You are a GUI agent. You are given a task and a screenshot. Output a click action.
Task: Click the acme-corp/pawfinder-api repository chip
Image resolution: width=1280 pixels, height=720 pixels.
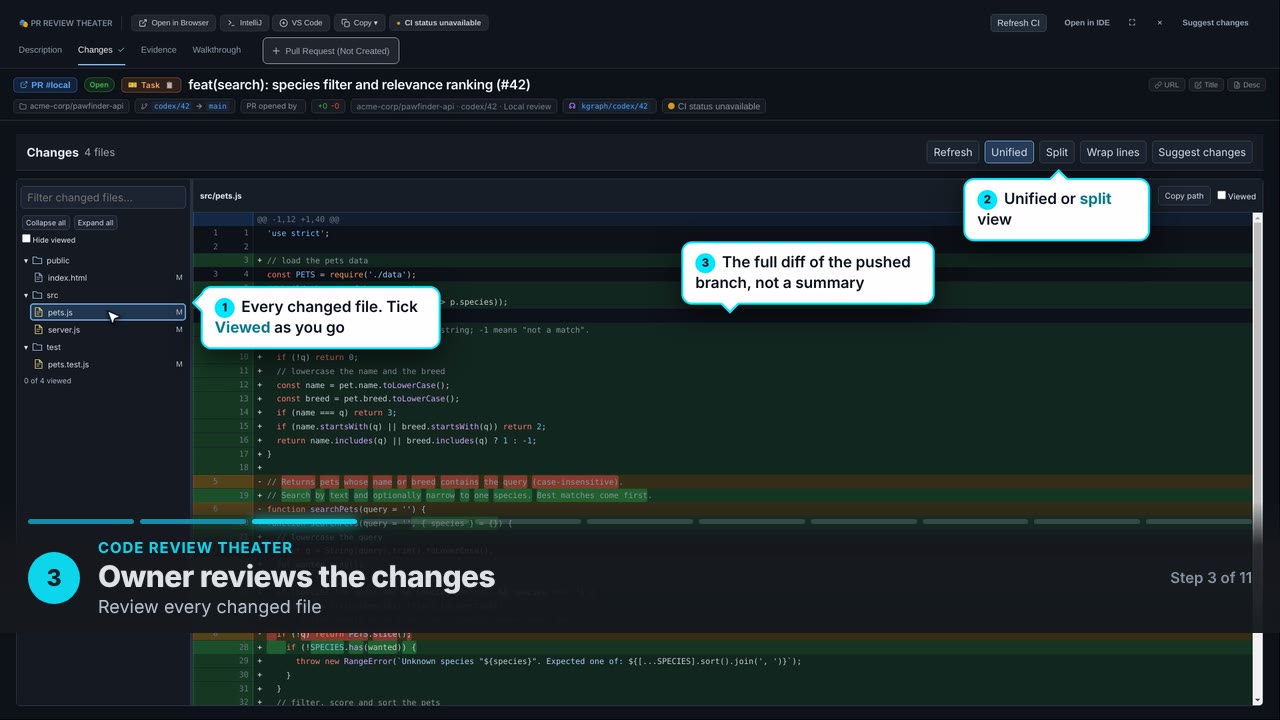click(72, 106)
